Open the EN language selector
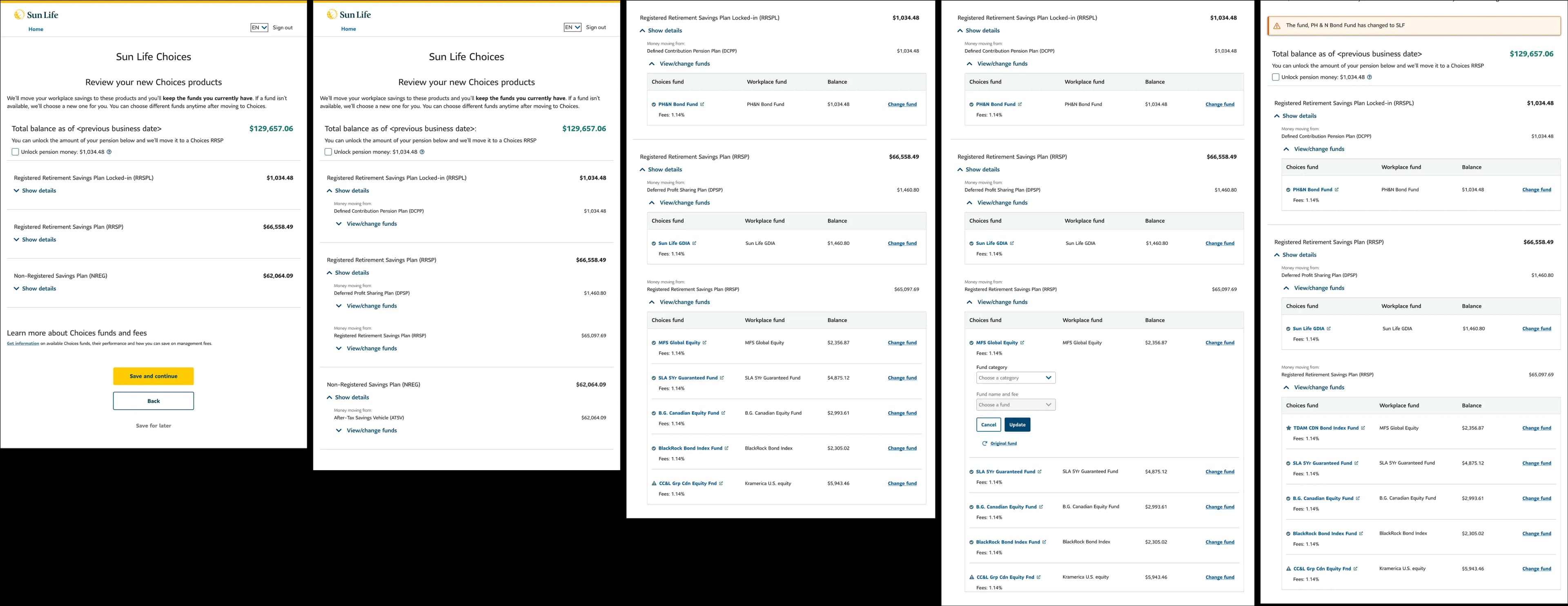The height and width of the screenshot is (606, 1568). tap(259, 27)
